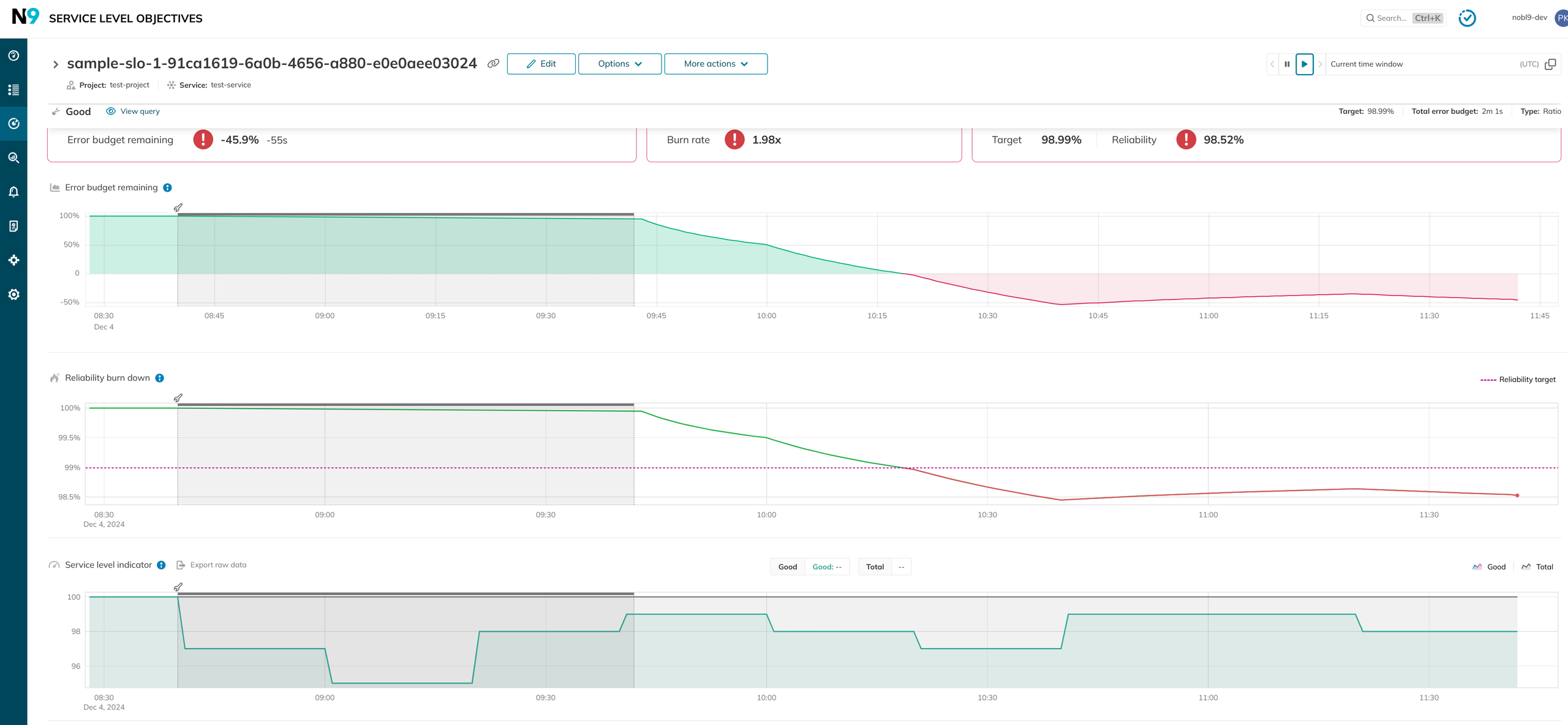The image size is (1568, 725).
Task: Click the blue status checkmark circle icon
Action: [x=1467, y=18]
